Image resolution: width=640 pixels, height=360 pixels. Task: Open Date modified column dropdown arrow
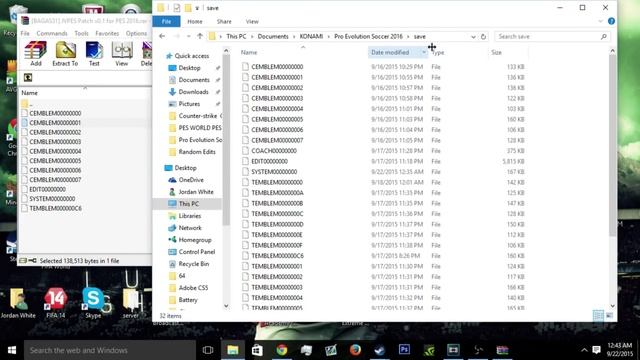[424, 52]
